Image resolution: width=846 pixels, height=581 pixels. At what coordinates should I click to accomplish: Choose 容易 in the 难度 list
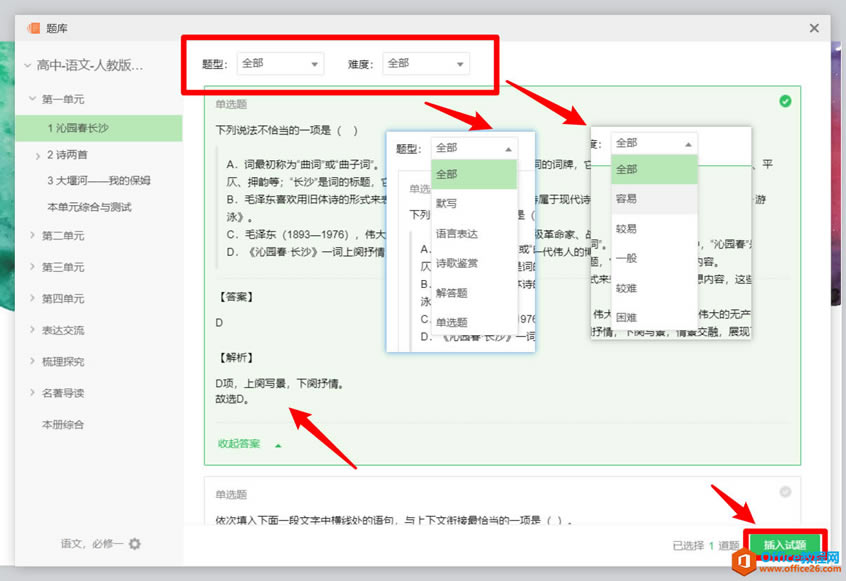tap(654, 199)
